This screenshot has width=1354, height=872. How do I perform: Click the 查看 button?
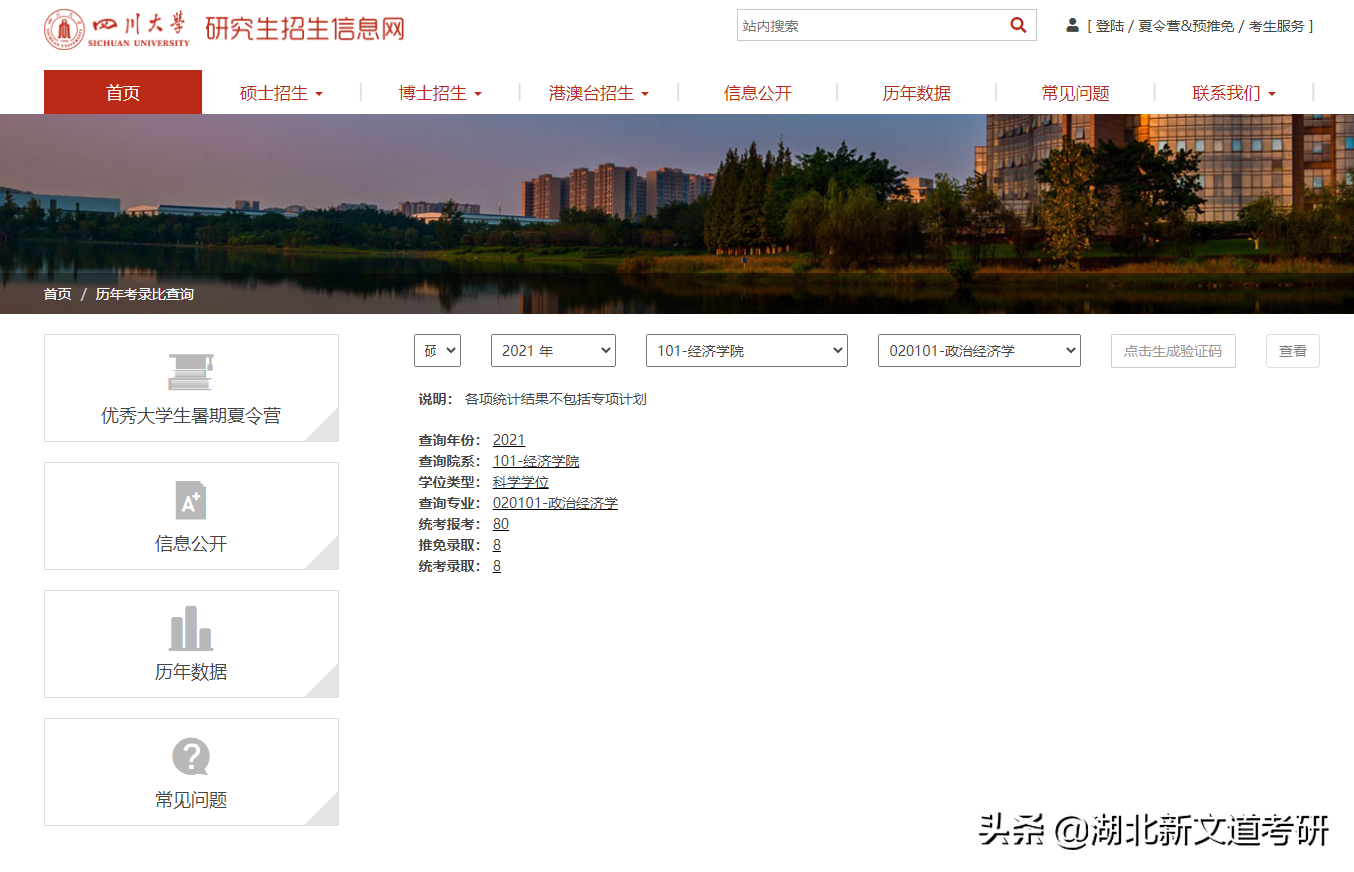[x=1292, y=350]
